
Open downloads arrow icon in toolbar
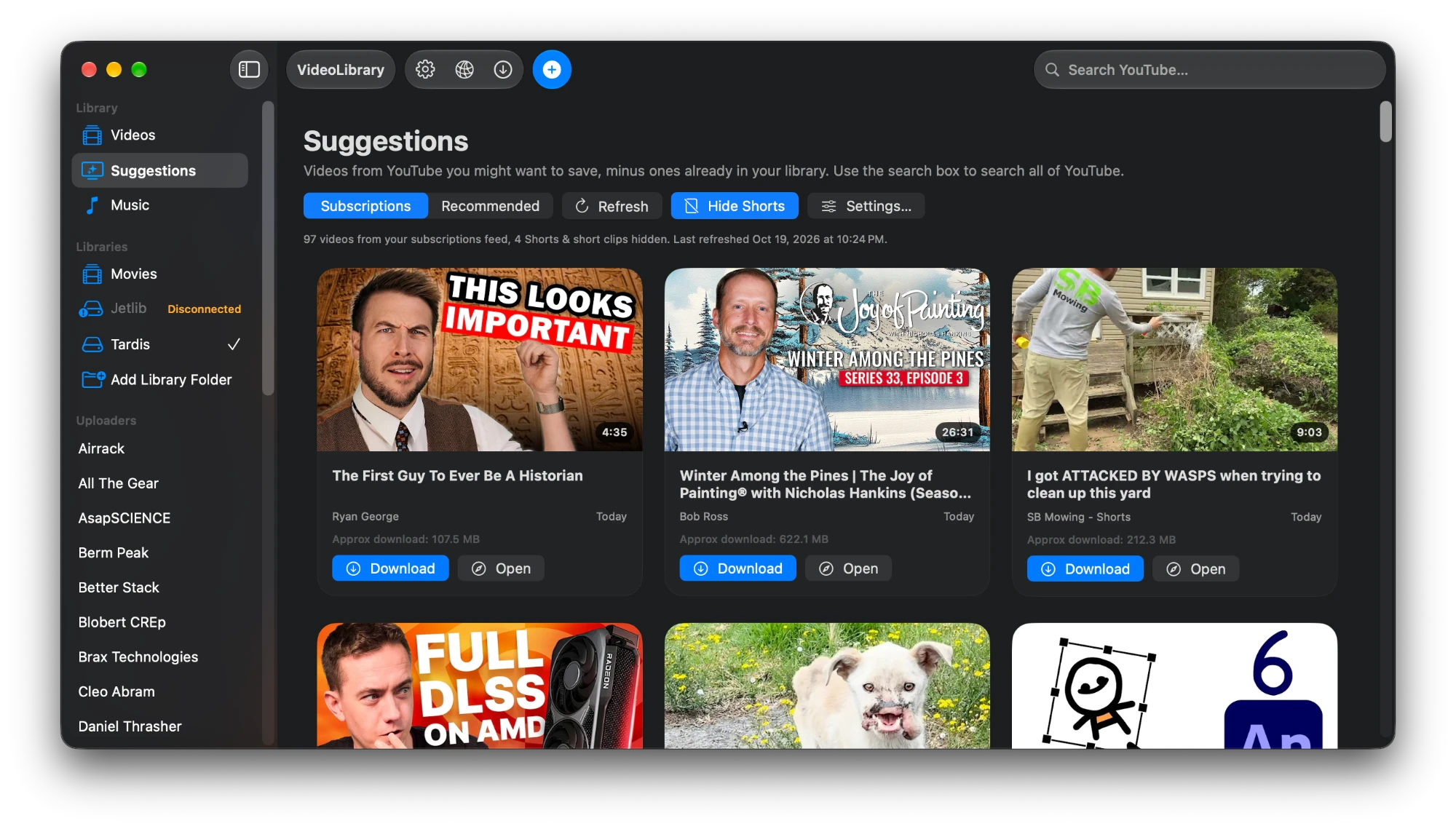[503, 69]
